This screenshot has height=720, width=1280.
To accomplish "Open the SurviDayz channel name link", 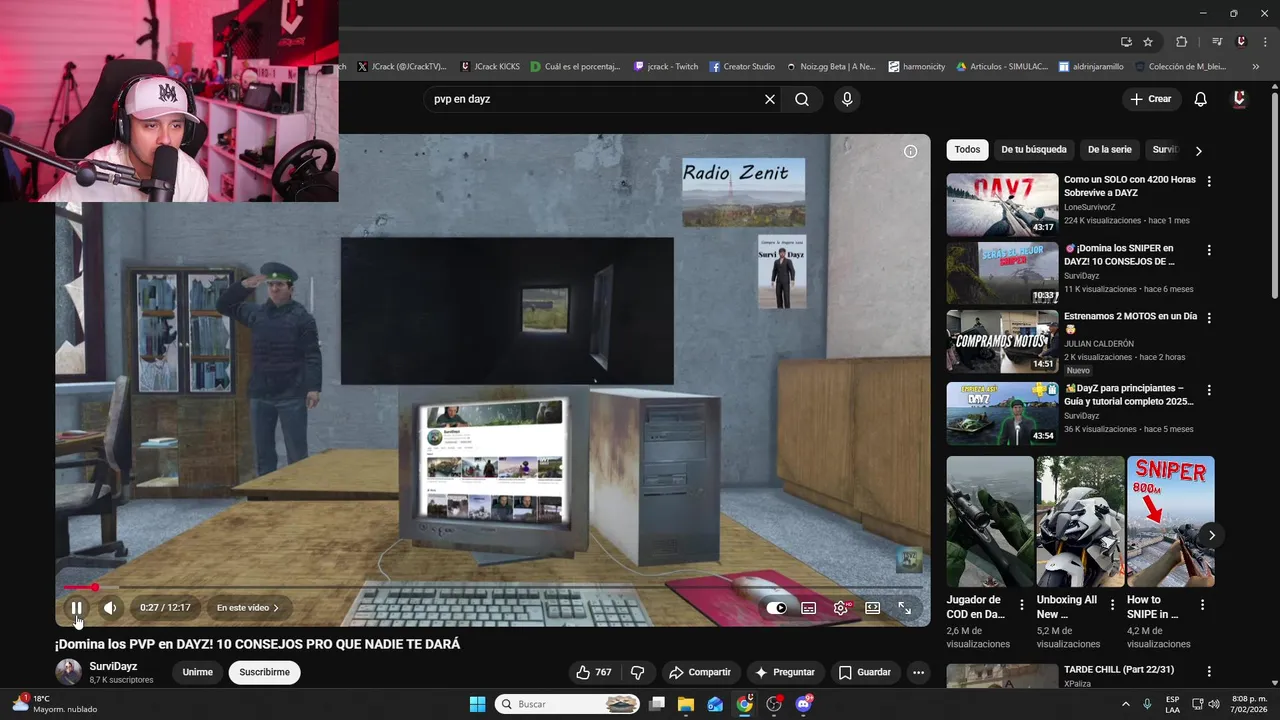I will pos(113,666).
